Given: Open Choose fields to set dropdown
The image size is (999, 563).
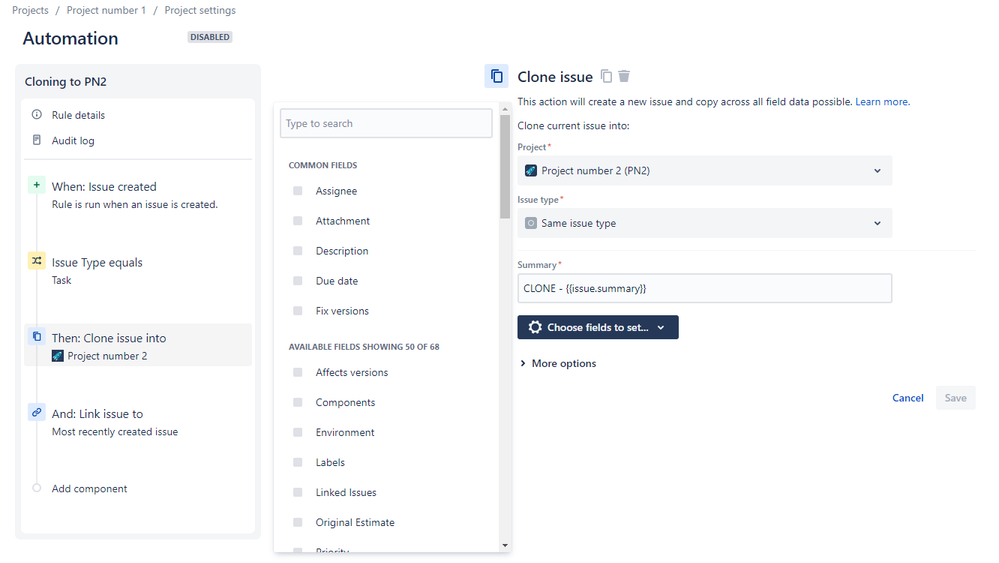Looking at the screenshot, I should 598,327.
